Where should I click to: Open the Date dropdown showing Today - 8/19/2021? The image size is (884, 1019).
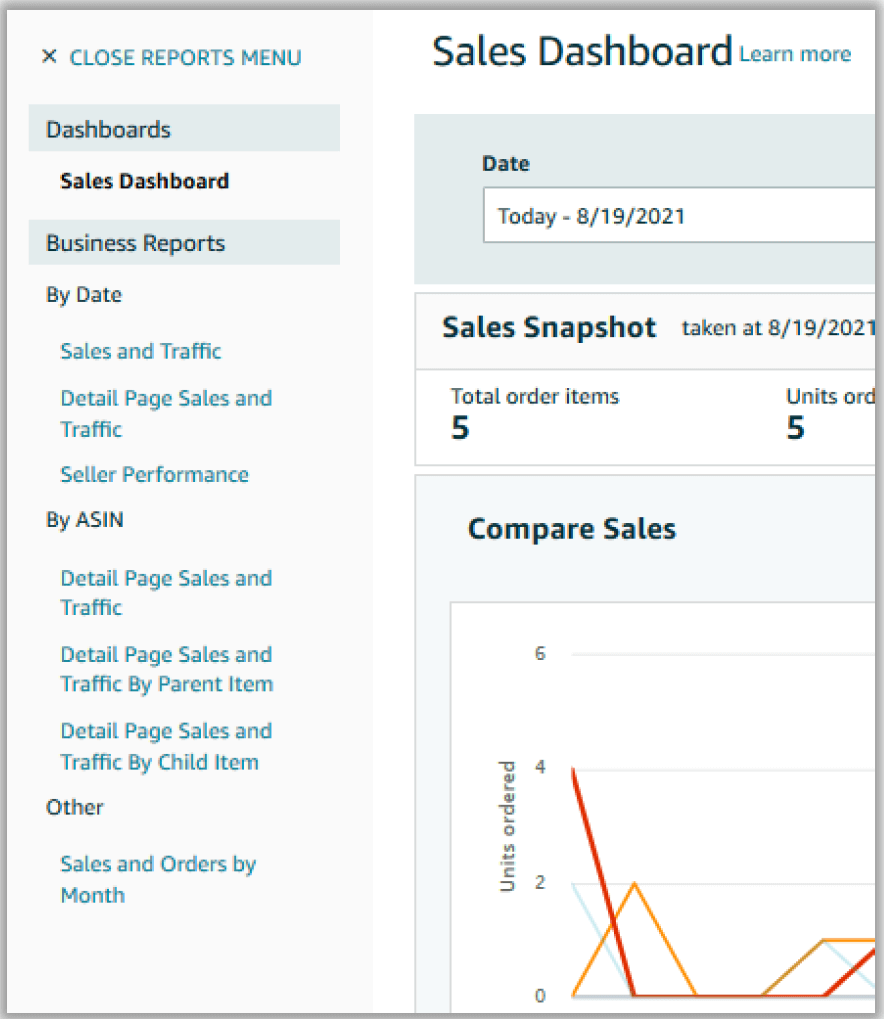679,215
